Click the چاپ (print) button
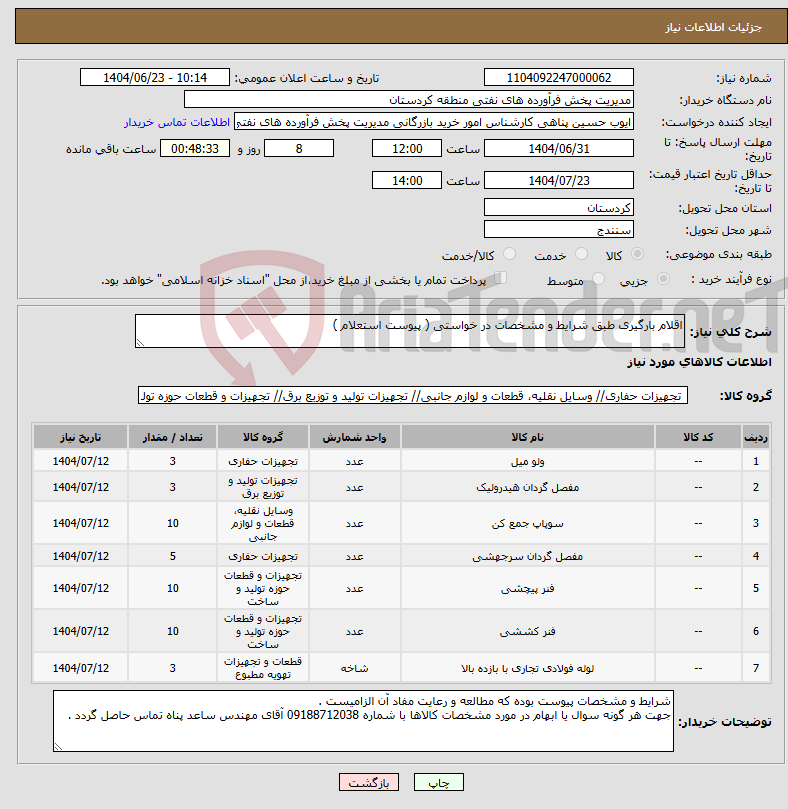788x809 pixels. point(439,782)
